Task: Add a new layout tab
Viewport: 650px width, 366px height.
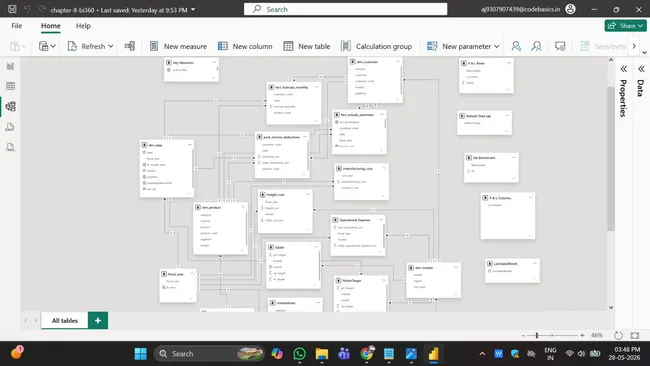Action: point(98,320)
